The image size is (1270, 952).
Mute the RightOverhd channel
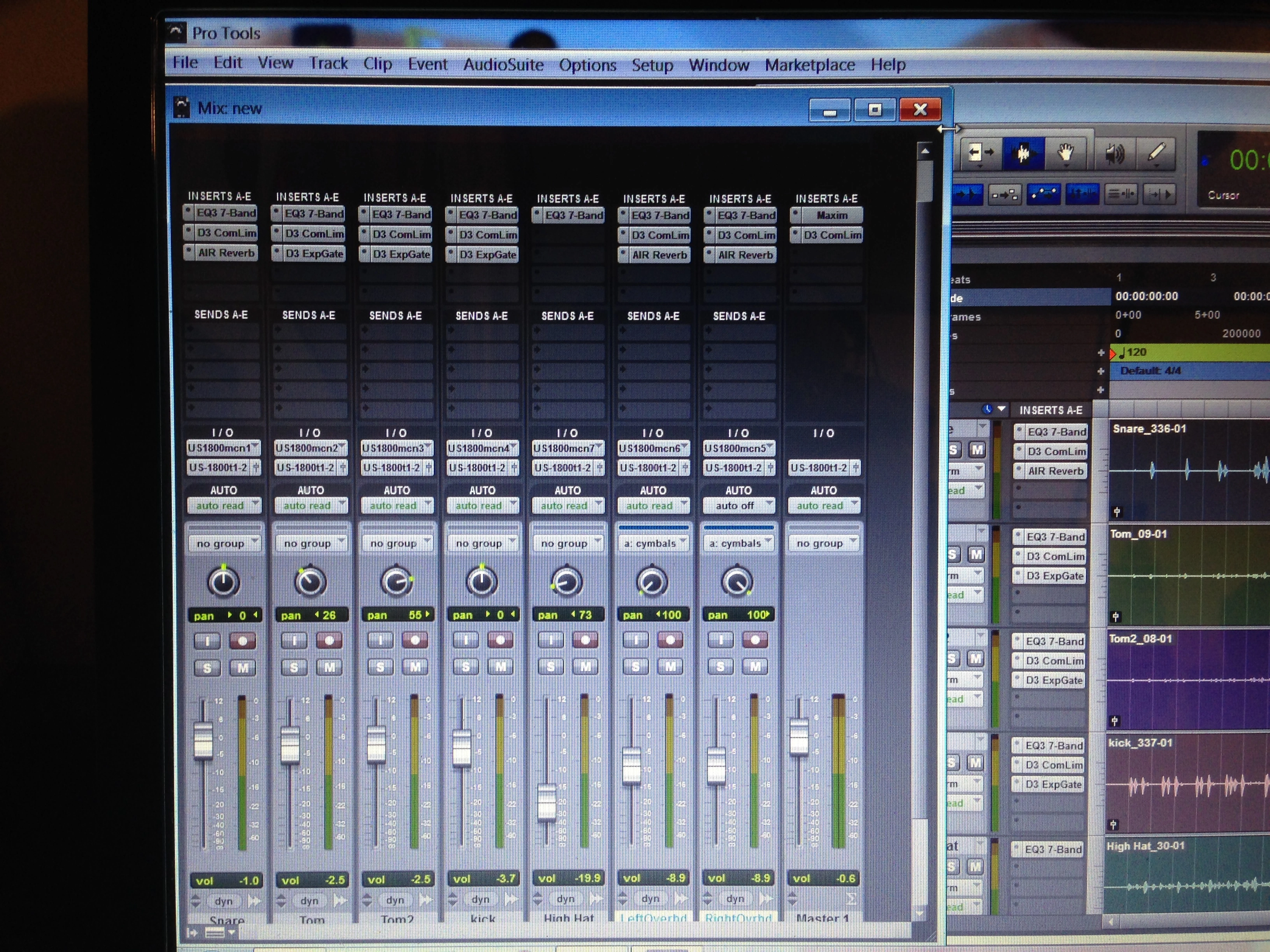click(754, 666)
